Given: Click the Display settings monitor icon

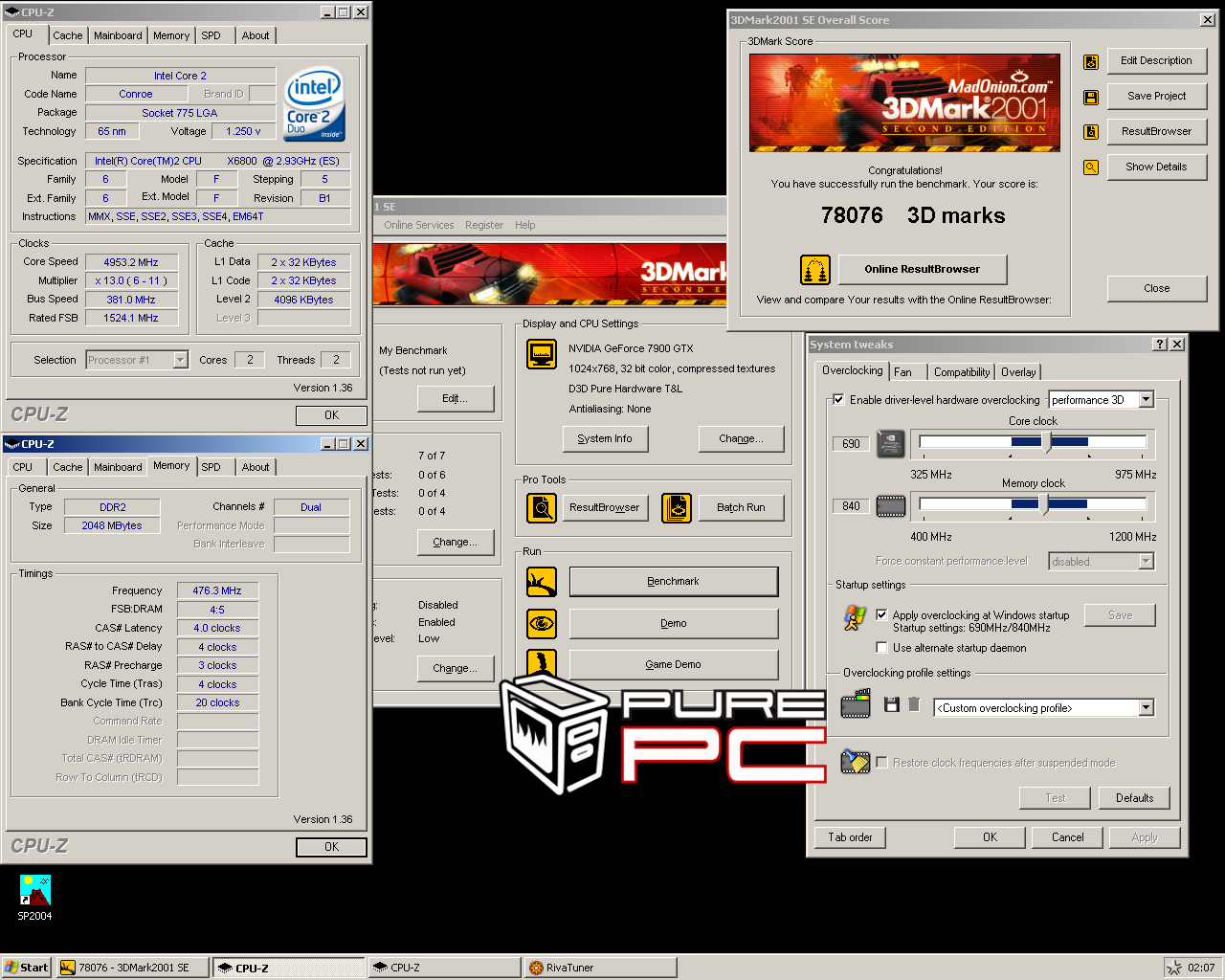Looking at the screenshot, I should coord(543,354).
